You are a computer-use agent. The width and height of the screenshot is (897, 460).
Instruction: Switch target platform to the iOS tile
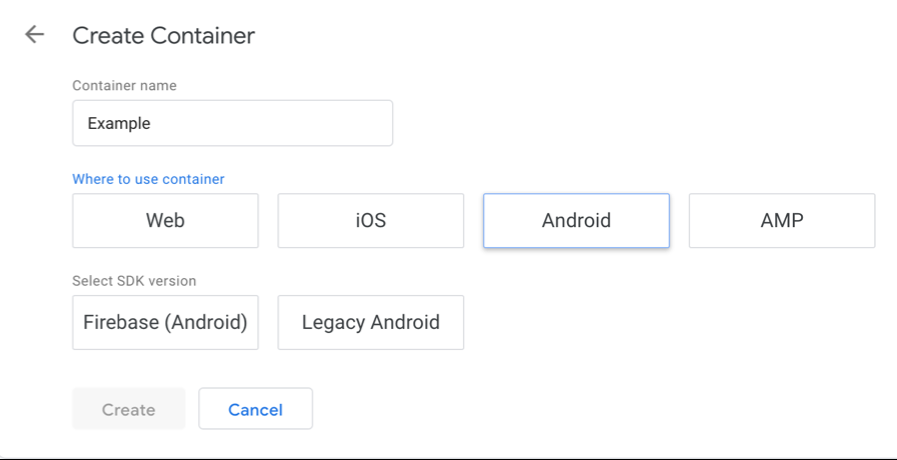[x=370, y=221]
